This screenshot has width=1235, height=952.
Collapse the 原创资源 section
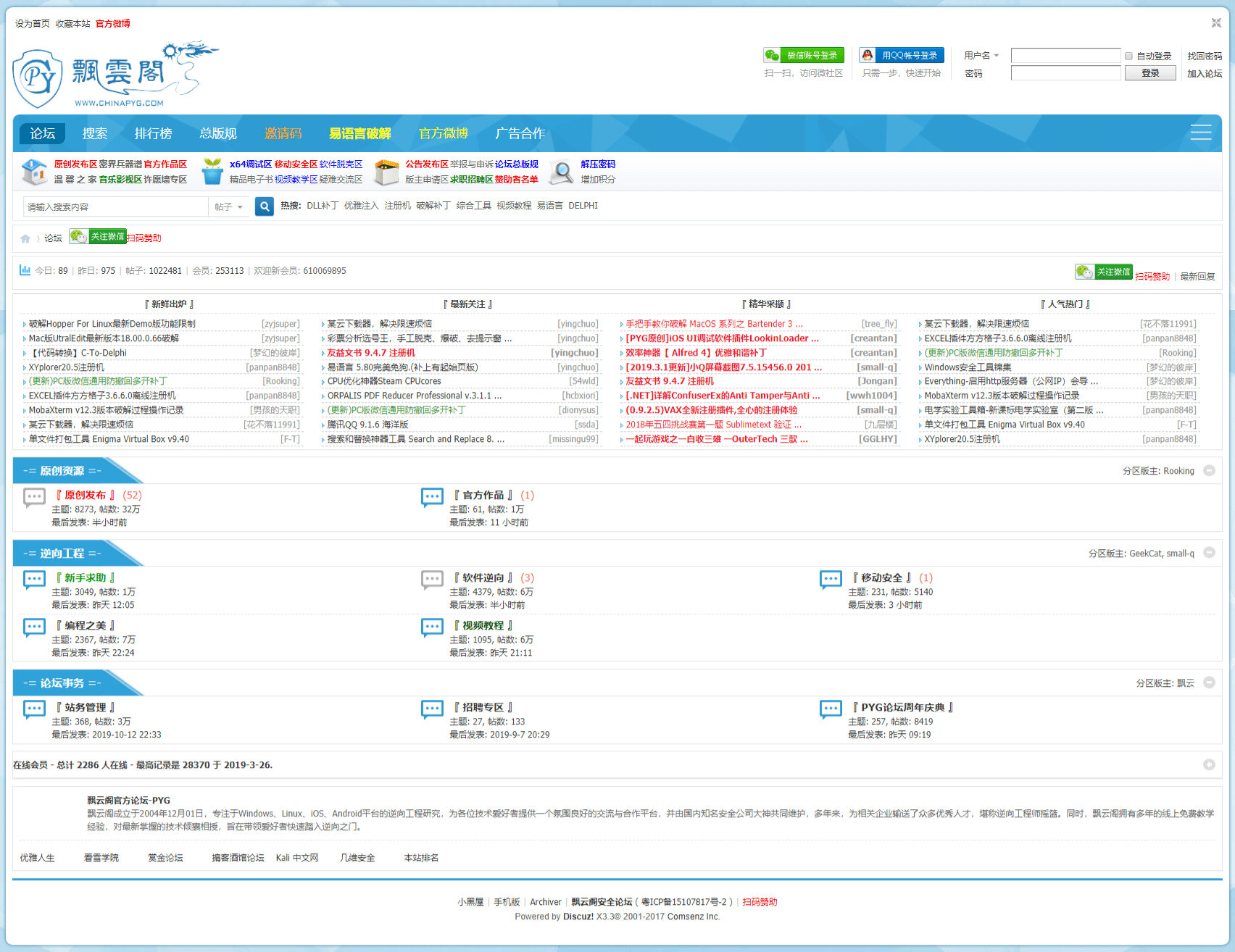tap(1209, 470)
